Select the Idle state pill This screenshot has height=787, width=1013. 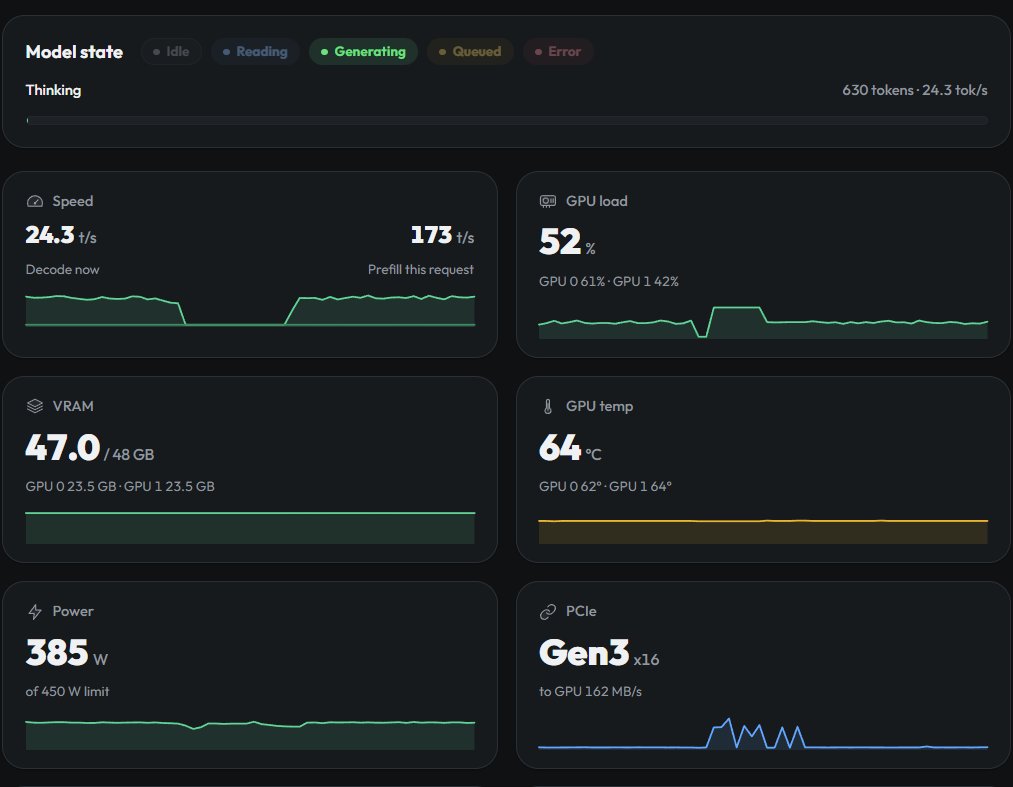(171, 52)
